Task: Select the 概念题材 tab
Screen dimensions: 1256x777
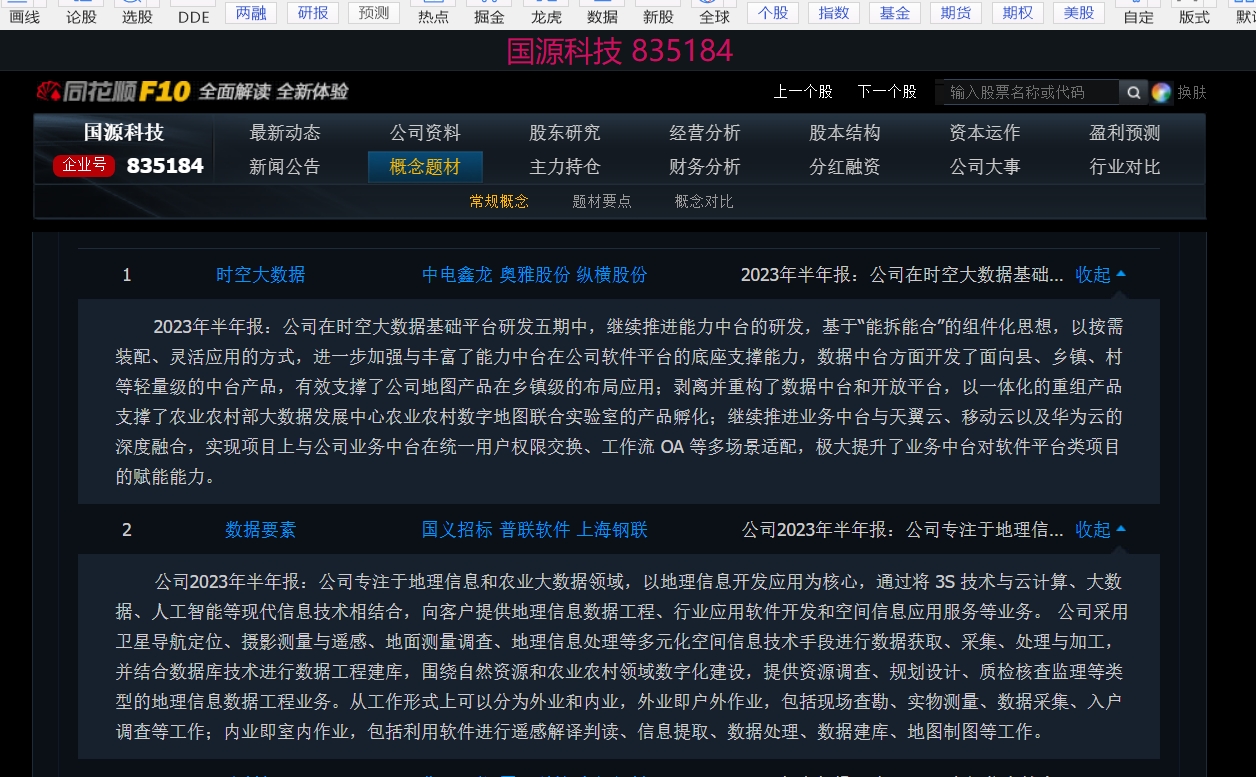Action: tap(425, 167)
